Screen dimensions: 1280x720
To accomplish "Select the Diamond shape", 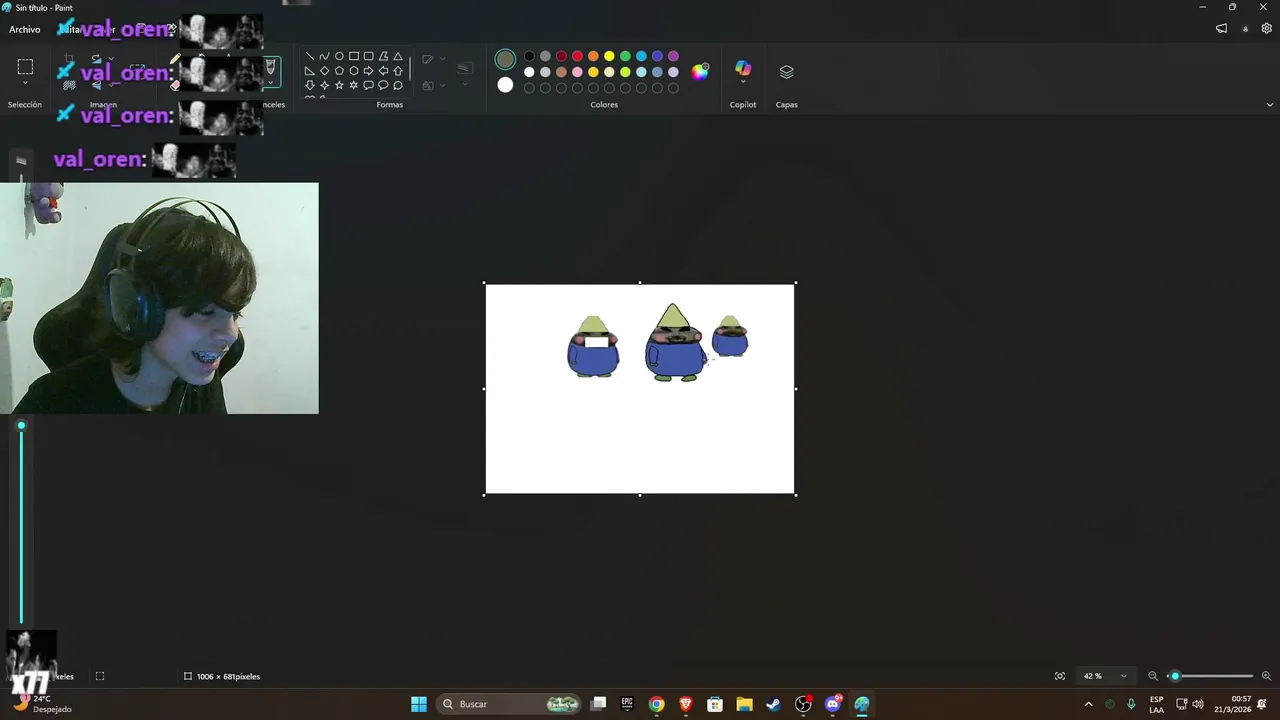I will 324,71.
